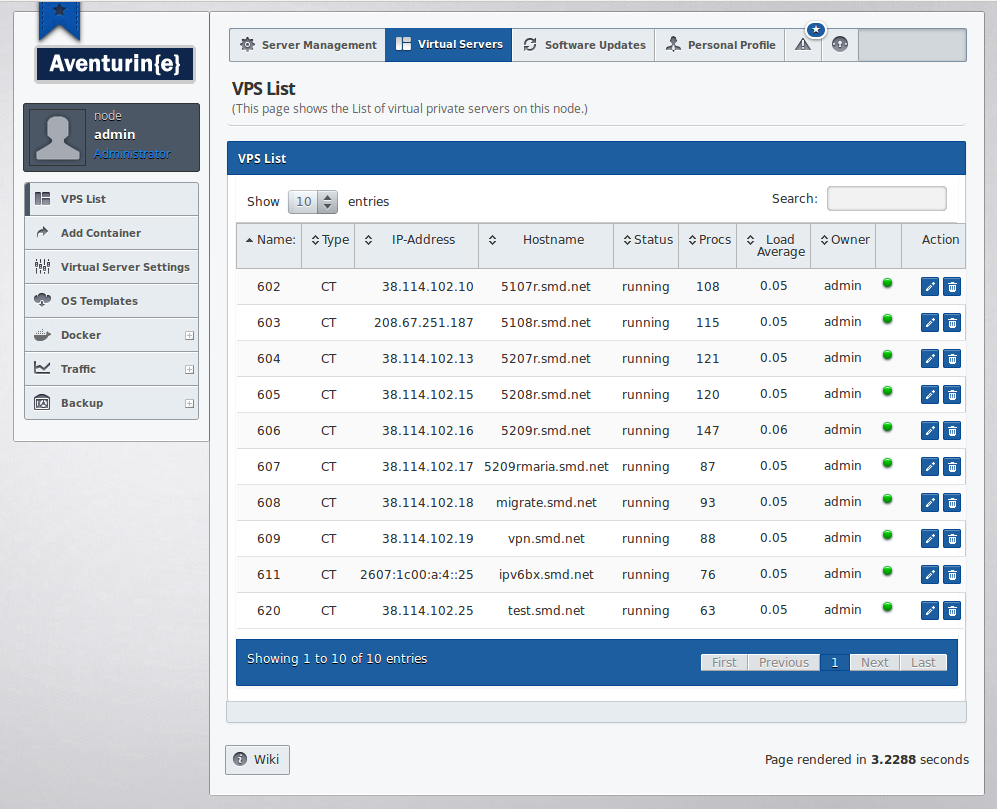
Task: Click IP address 2607:1c00:a:4::25
Action: pyautogui.click(x=416, y=575)
